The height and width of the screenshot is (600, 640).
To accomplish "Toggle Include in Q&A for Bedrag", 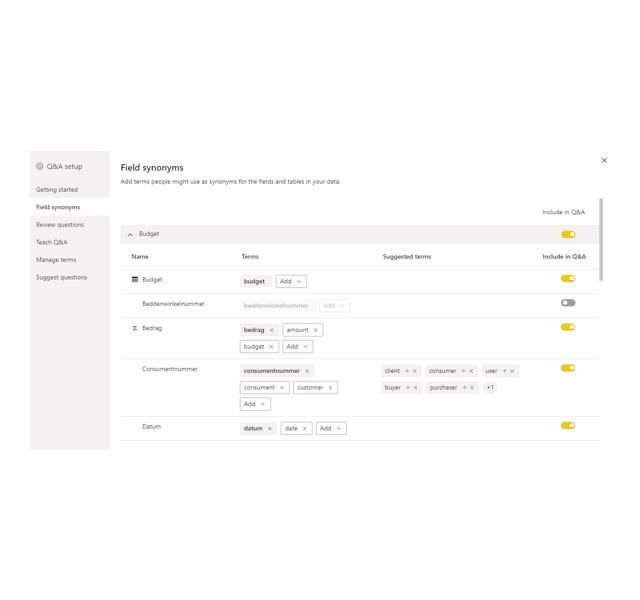I will click(568, 327).
